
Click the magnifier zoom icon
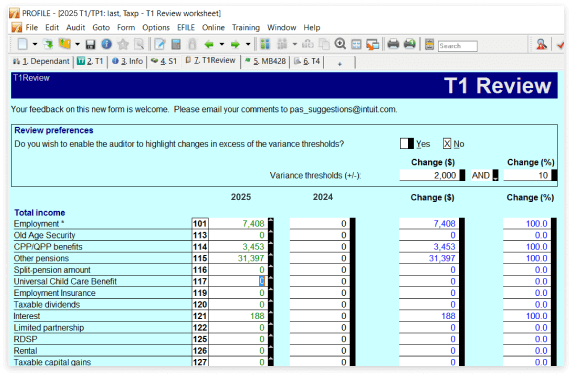(340, 44)
